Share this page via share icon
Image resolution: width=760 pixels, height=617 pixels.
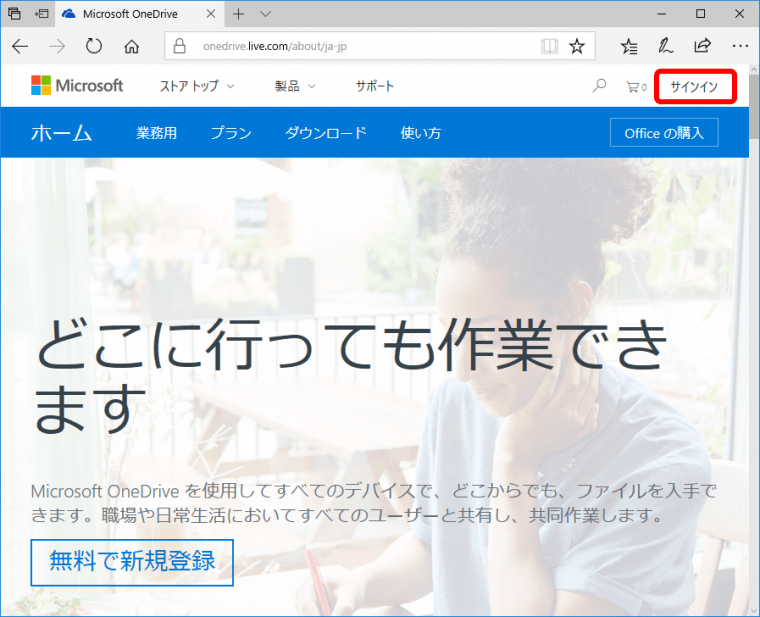702,46
